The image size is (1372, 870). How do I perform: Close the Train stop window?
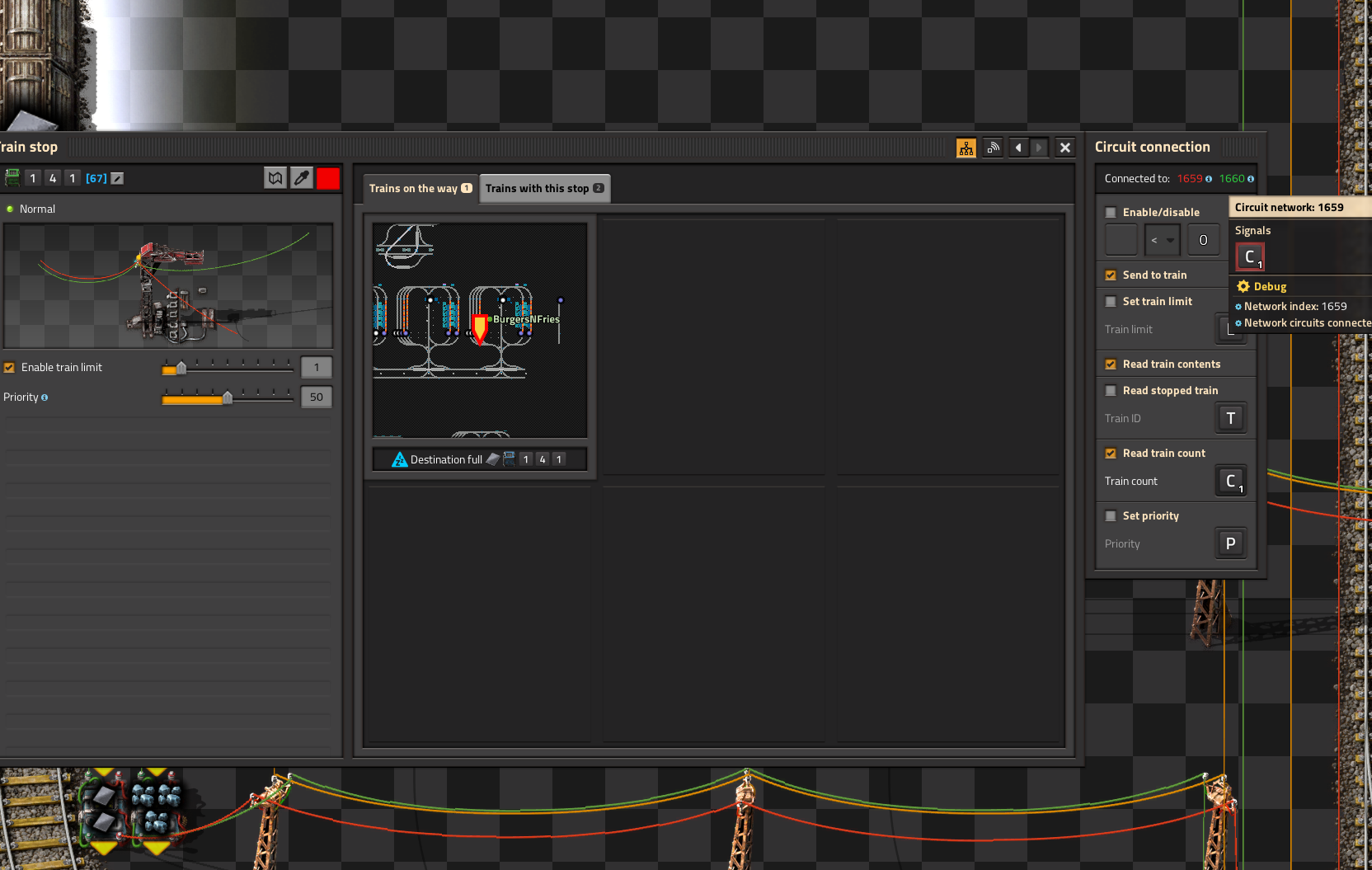tap(1065, 148)
